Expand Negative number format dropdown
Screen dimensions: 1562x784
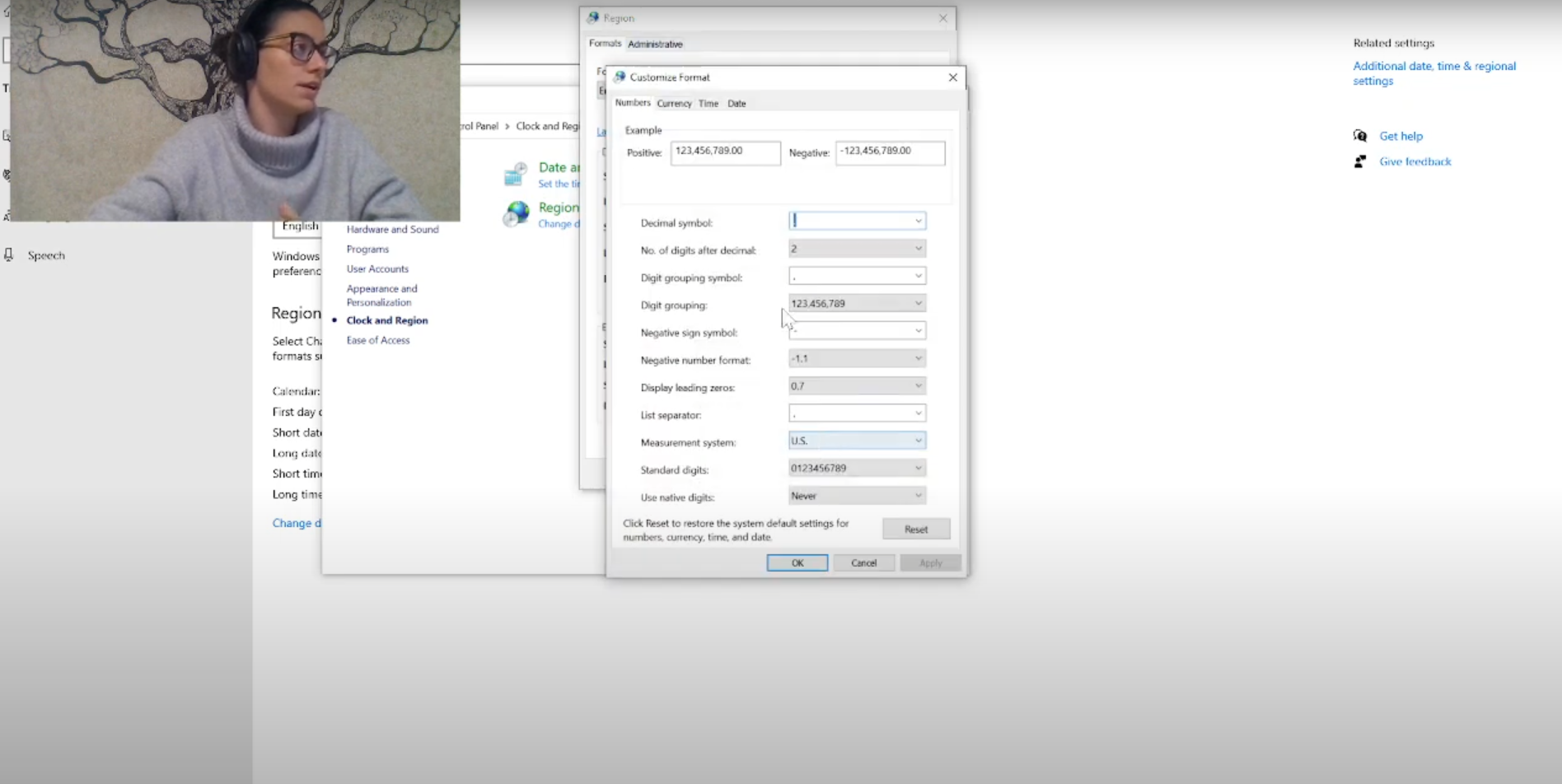[857, 358]
